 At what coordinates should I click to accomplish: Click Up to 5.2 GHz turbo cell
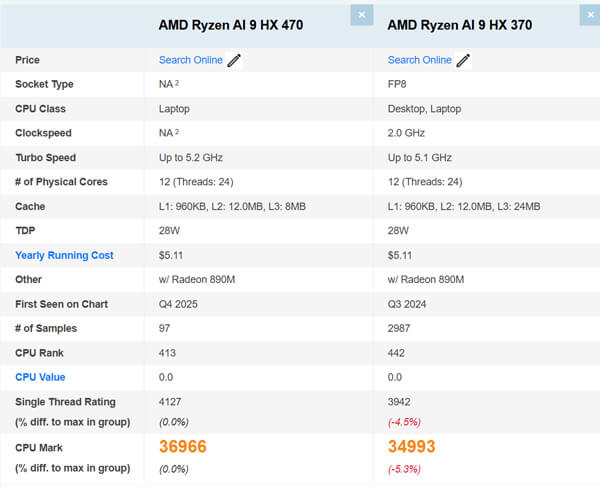click(191, 158)
